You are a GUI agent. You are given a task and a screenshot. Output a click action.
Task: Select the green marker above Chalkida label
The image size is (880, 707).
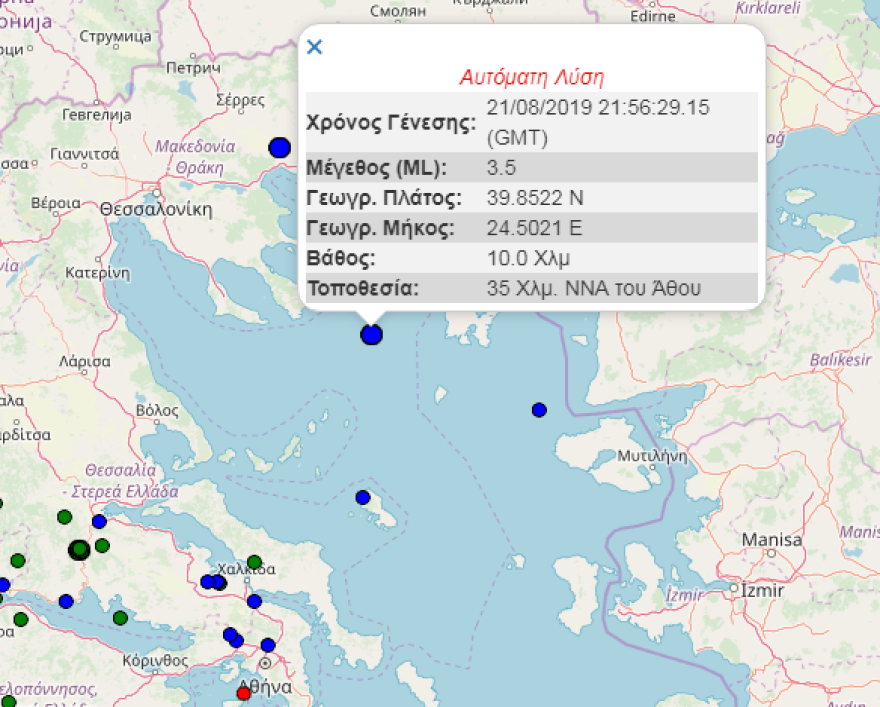254,562
